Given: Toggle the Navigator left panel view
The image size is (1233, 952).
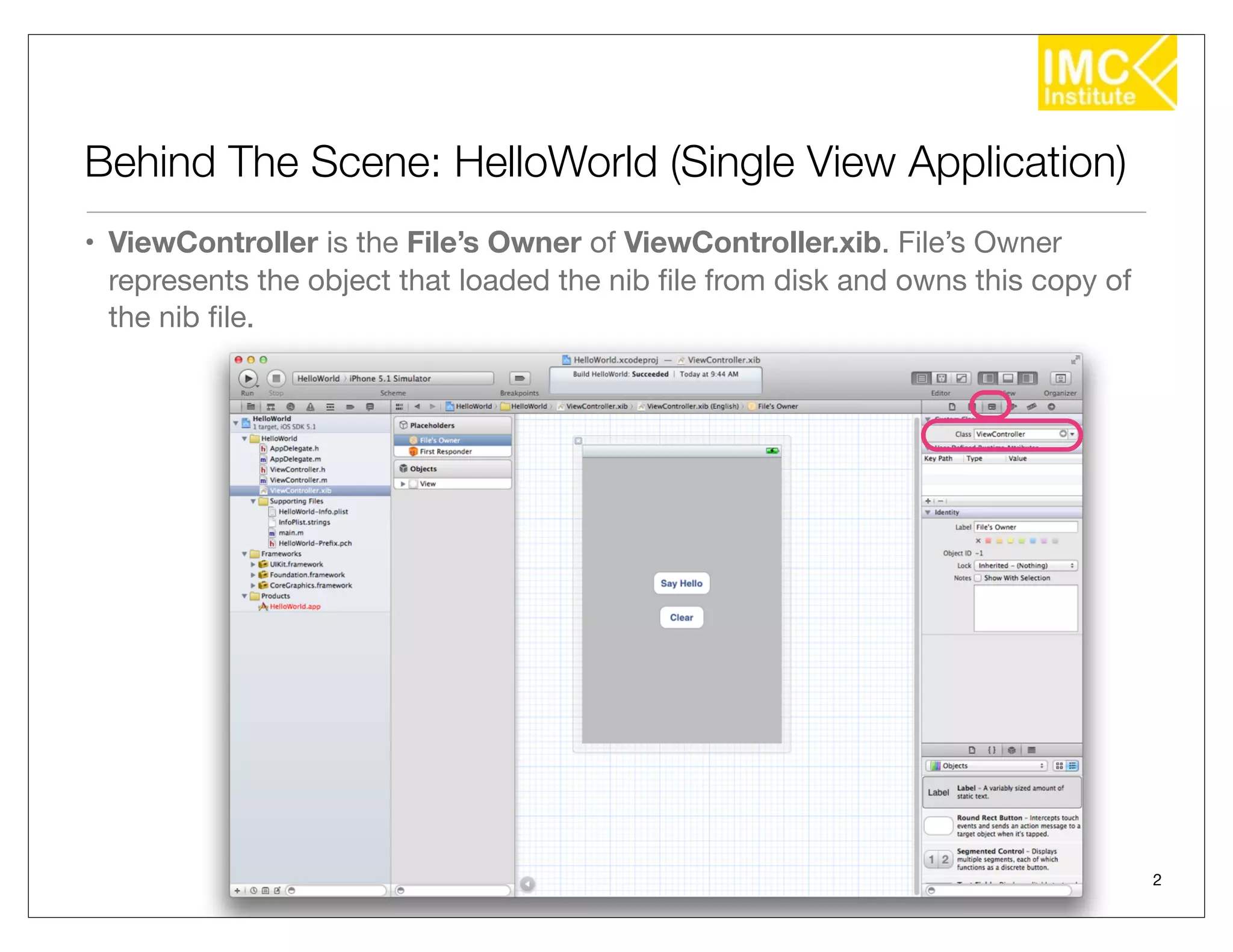Looking at the screenshot, I should [x=987, y=379].
